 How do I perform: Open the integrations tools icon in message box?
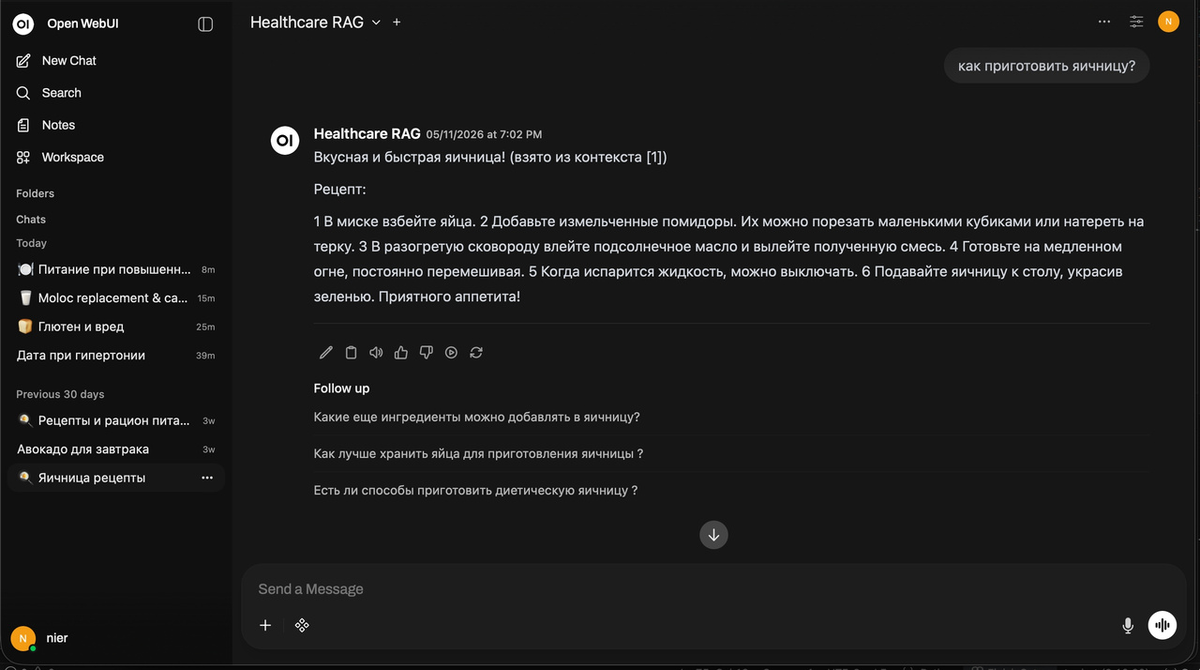pos(301,625)
